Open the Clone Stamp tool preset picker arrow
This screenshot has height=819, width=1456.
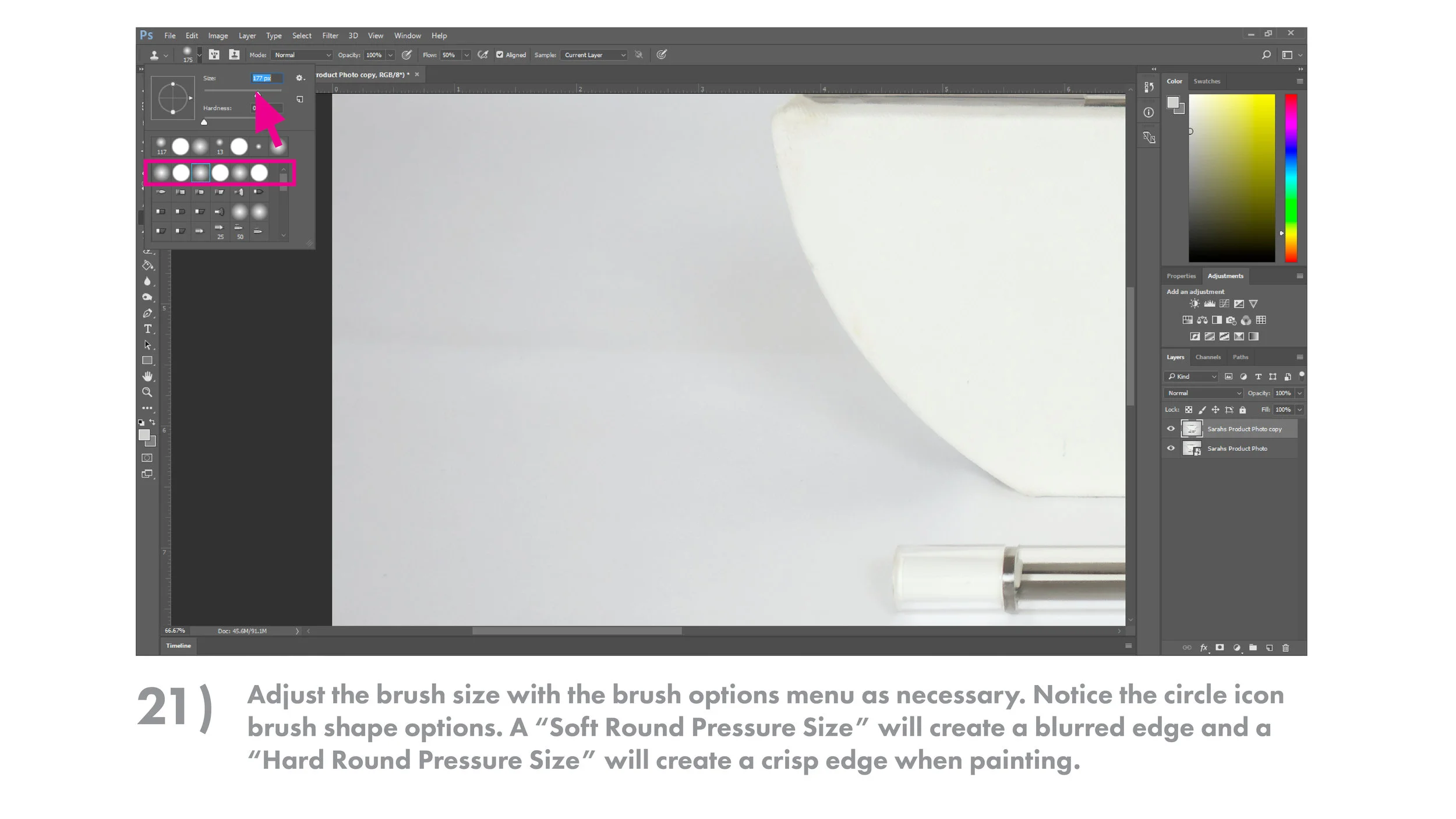click(x=166, y=55)
